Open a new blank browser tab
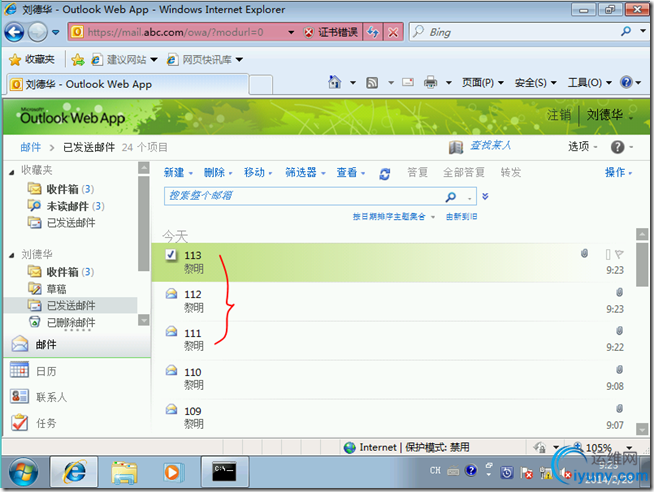This screenshot has width=654, height=492. coord(261,85)
